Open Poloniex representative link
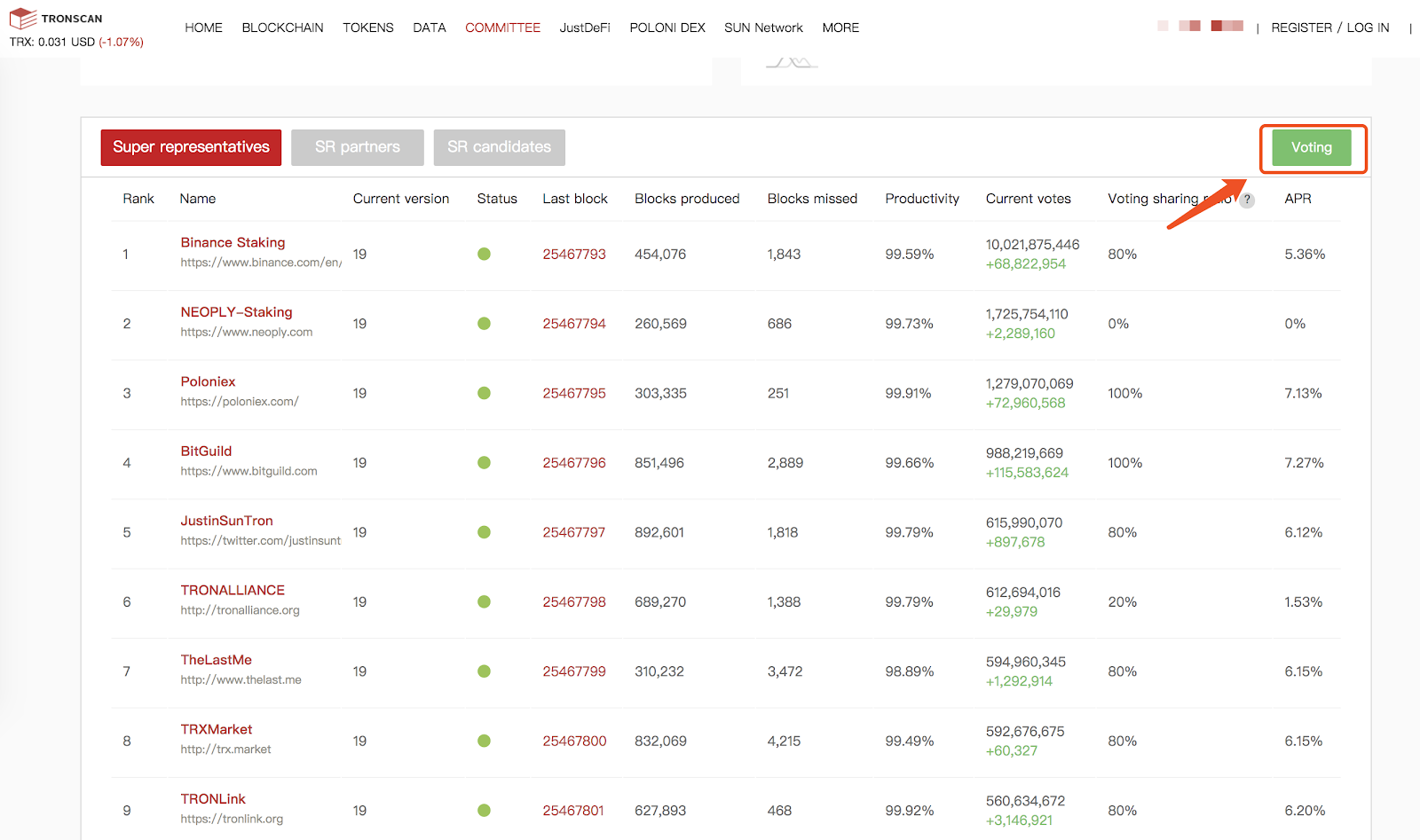Viewport: 1420px width, 840px height. pos(208,381)
